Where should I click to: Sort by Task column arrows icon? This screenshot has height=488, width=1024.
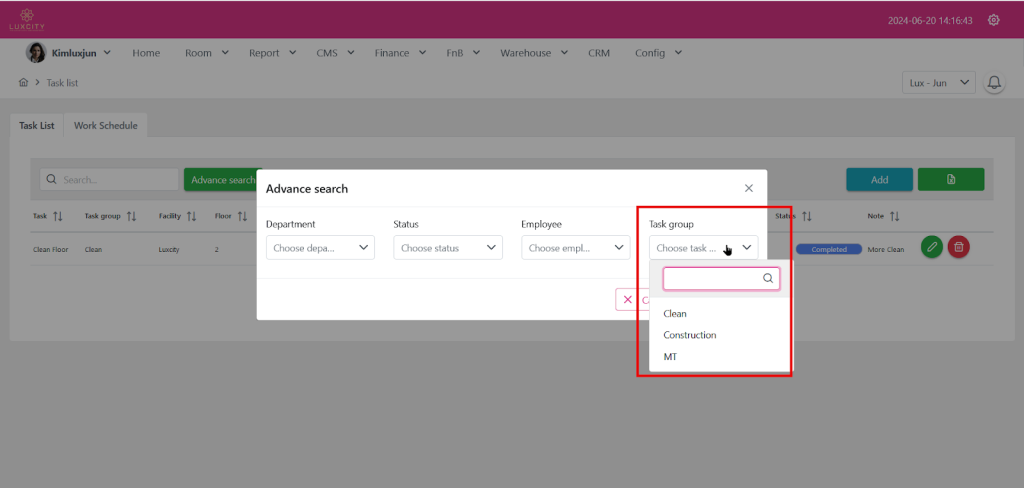click(x=58, y=216)
